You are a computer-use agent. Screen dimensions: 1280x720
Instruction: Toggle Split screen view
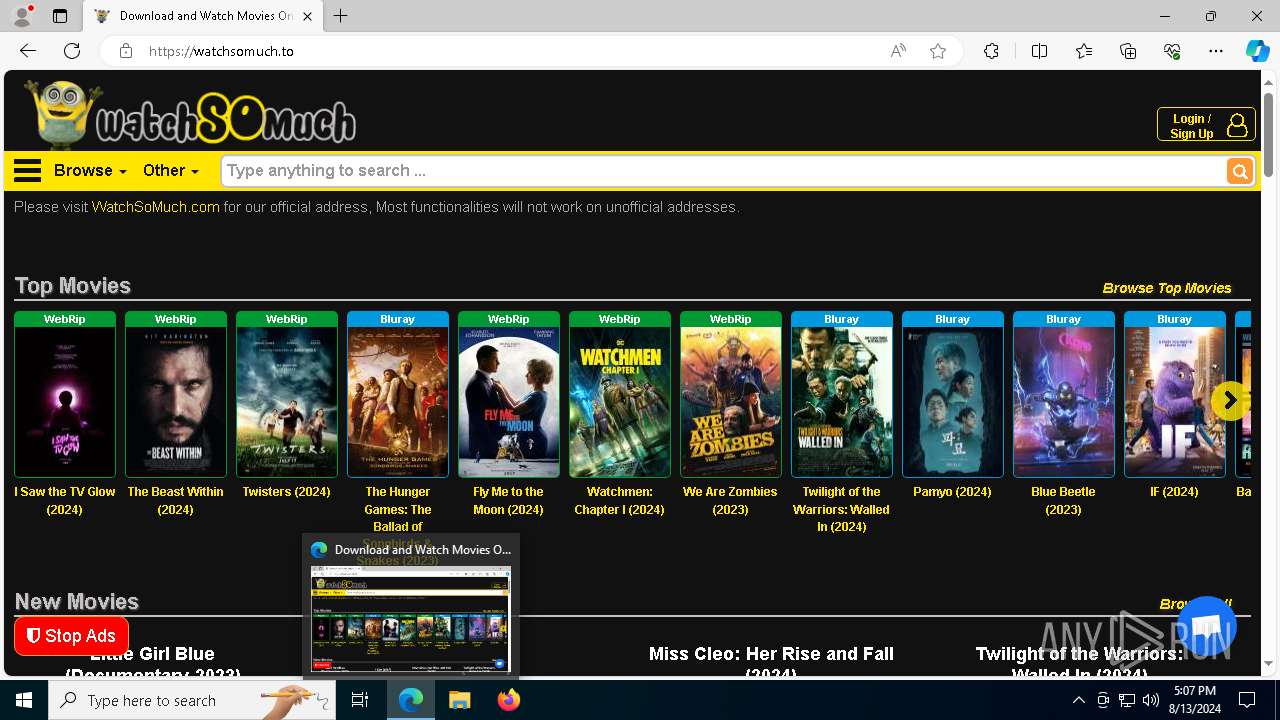(x=1039, y=51)
